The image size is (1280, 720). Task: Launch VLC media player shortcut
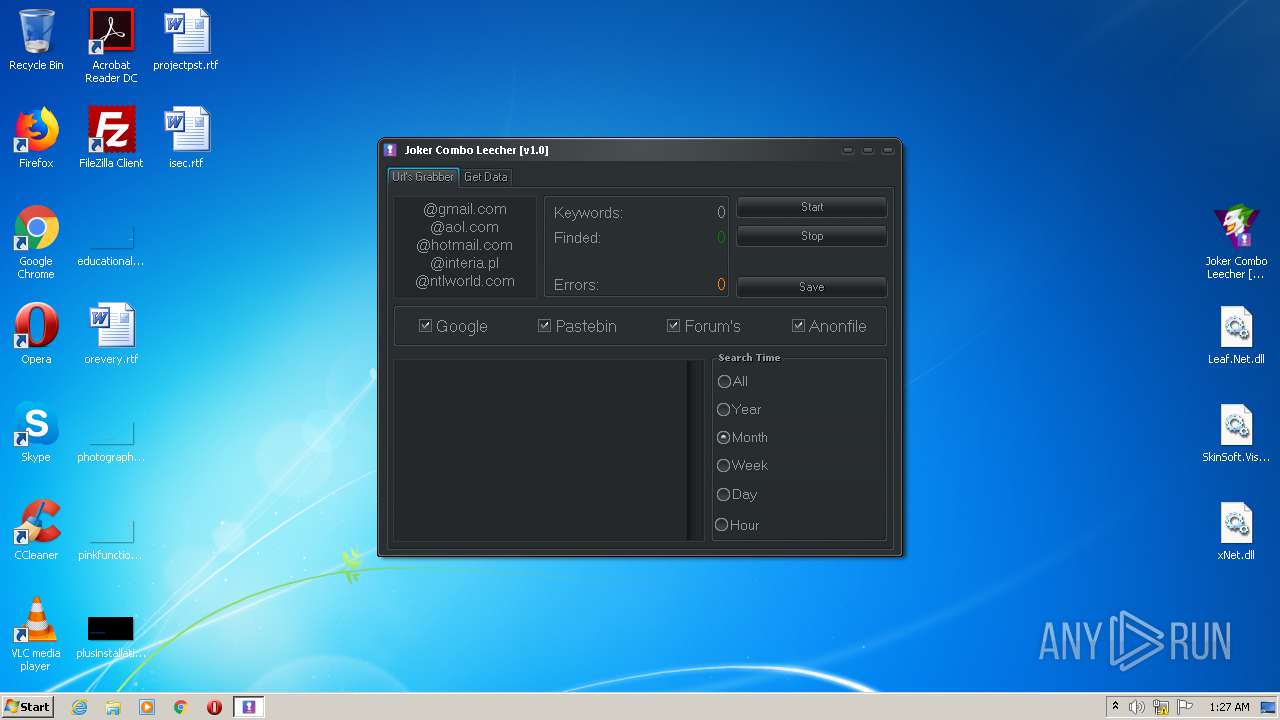[36, 634]
